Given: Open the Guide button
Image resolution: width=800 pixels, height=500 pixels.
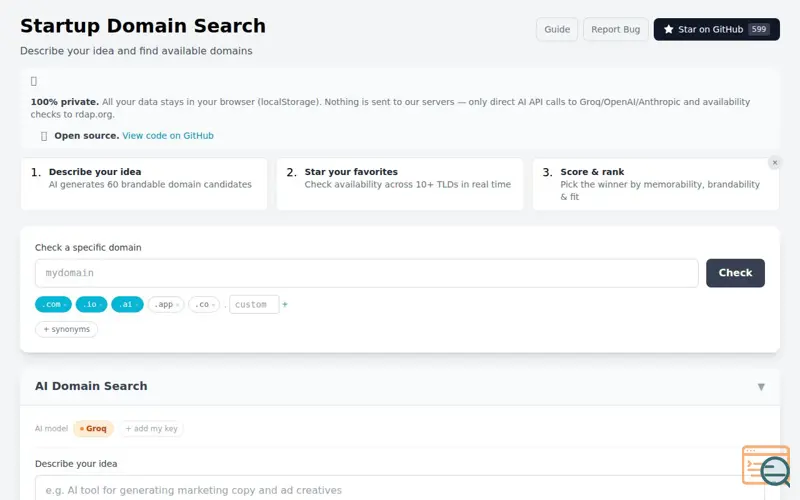Looking at the screenshot, I should (x=557, y=30).
